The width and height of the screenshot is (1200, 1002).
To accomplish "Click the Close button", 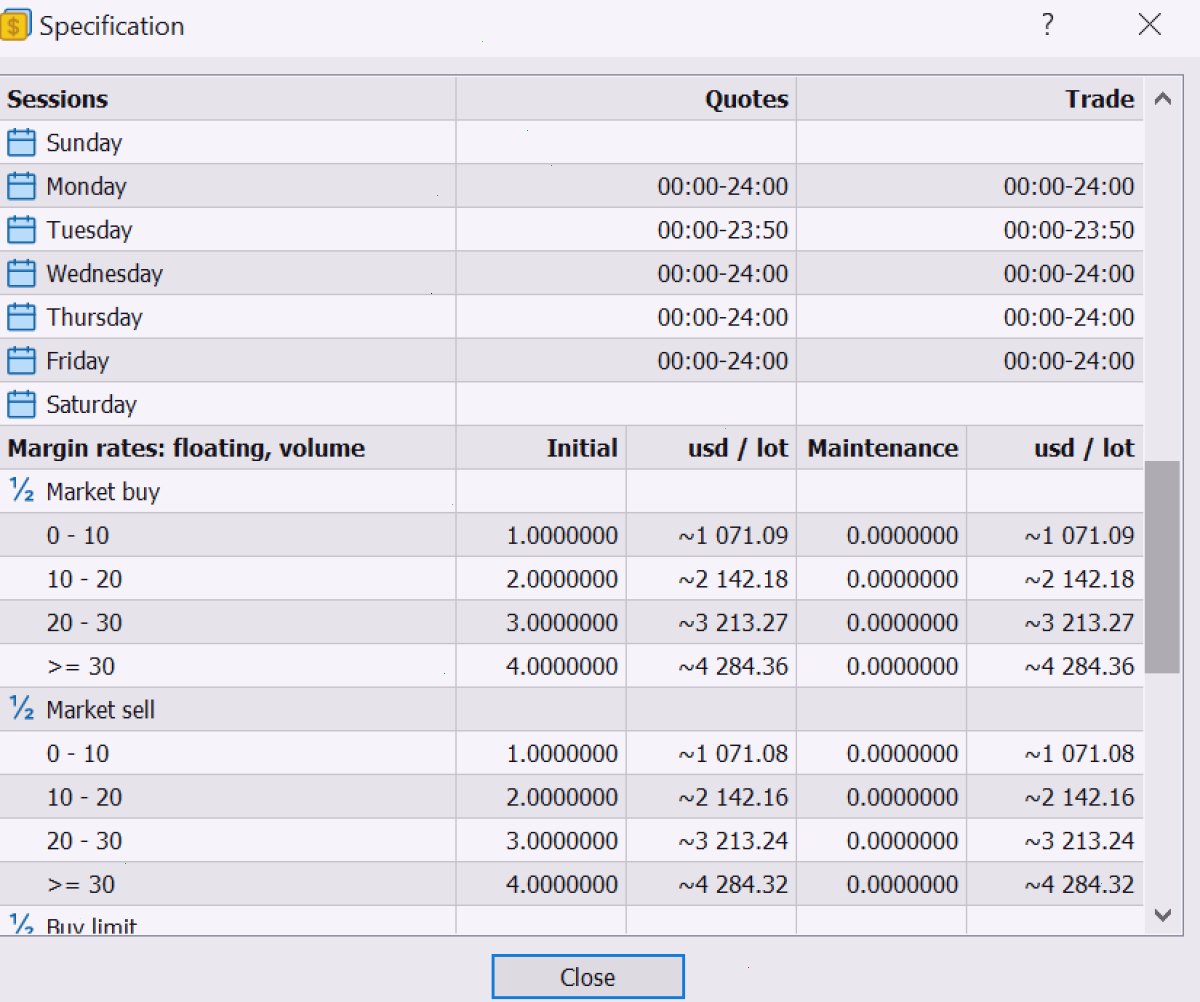I will [588, 977].
